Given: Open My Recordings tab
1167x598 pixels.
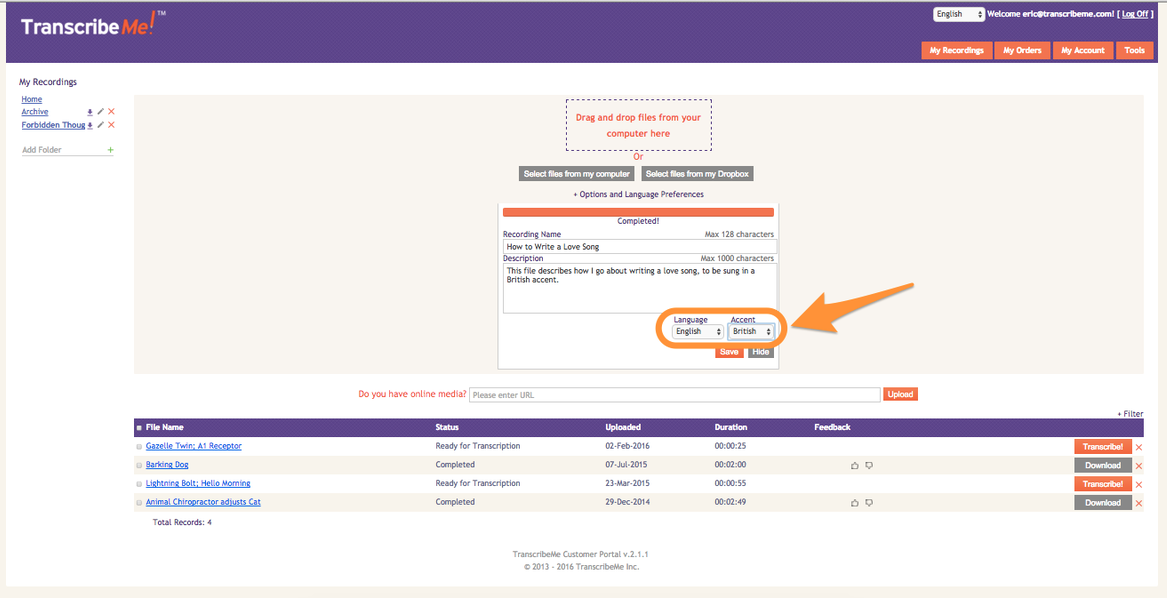Looking at the screenshot, I should (x=956, y=51).
